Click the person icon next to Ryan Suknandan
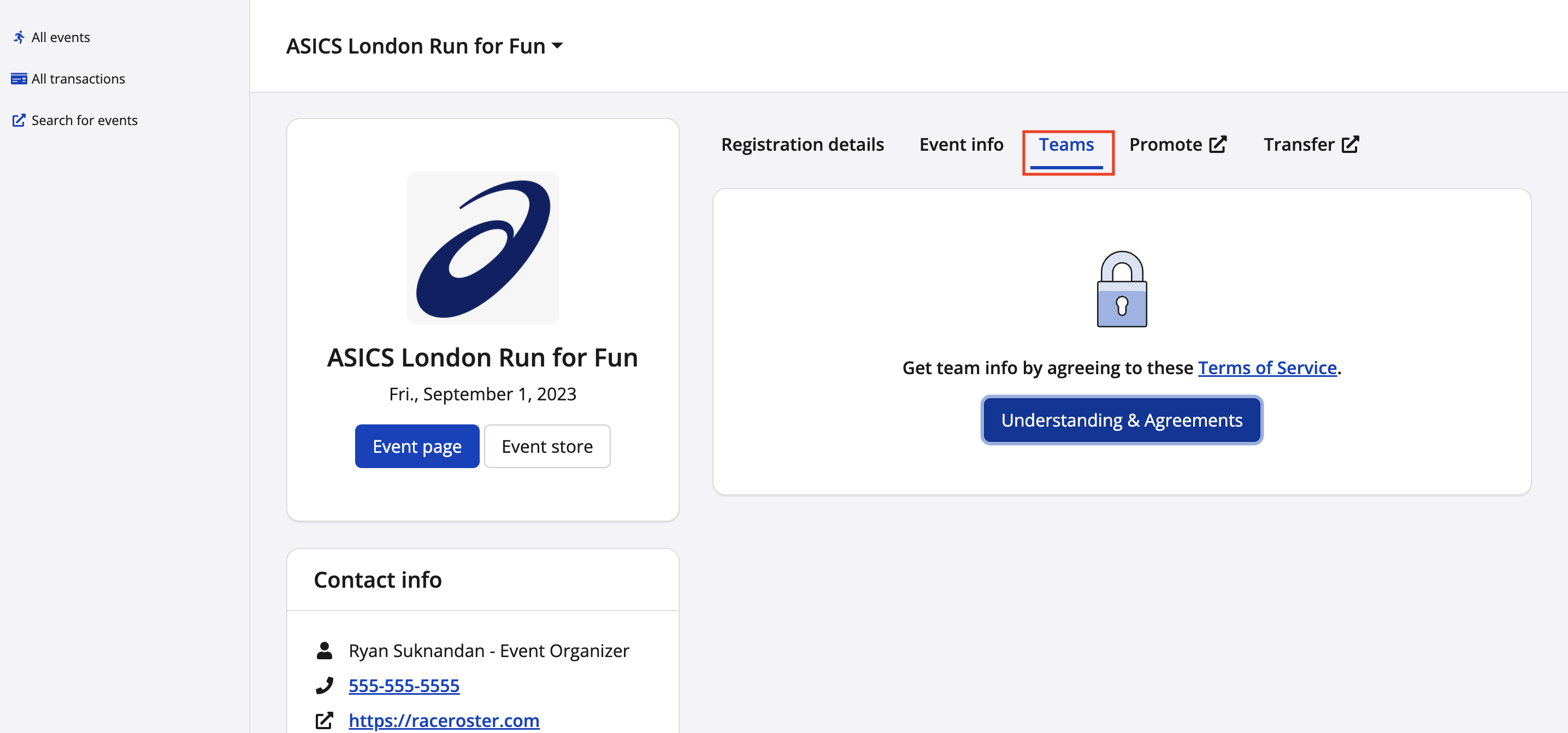Screen dimensions: 1568x733 click(325, 651)
